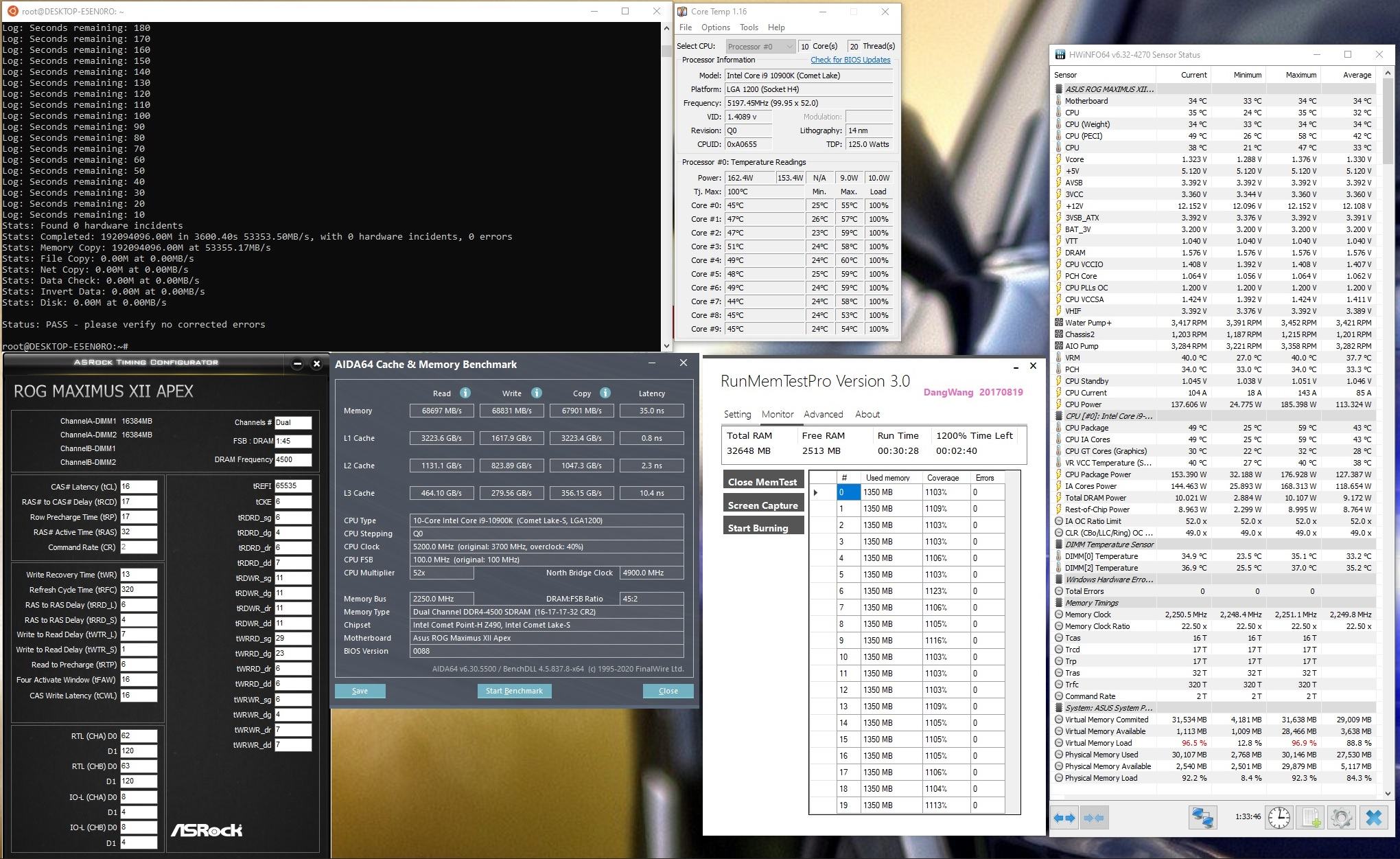This screenshot has width=1400, height=859.
Task: Open the Select CPU Processor #0 dropdown
Action: tap(760, 46)
